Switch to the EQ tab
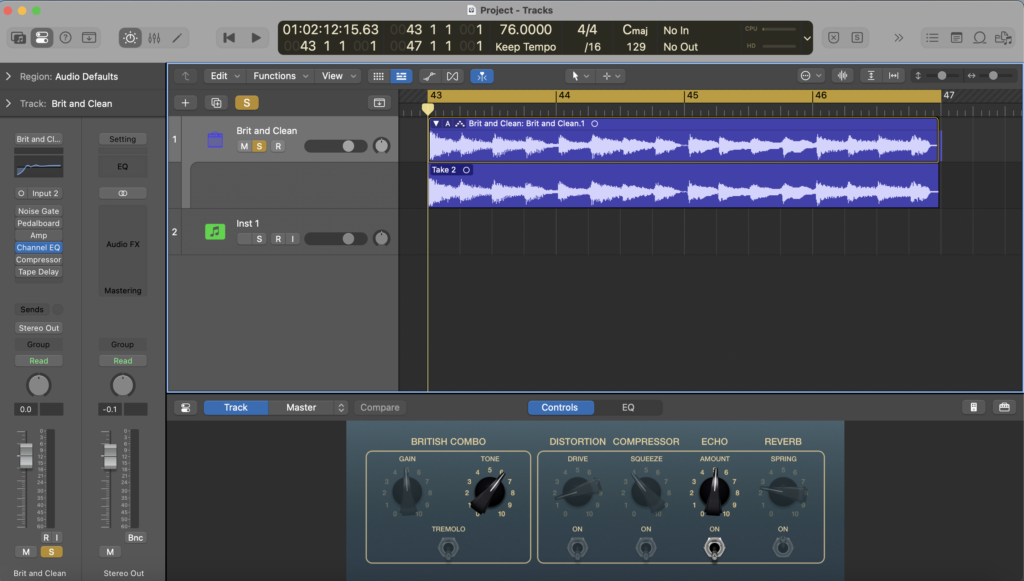The width and height of the screenshot is (1024, 581). click(x=628, y=407)
